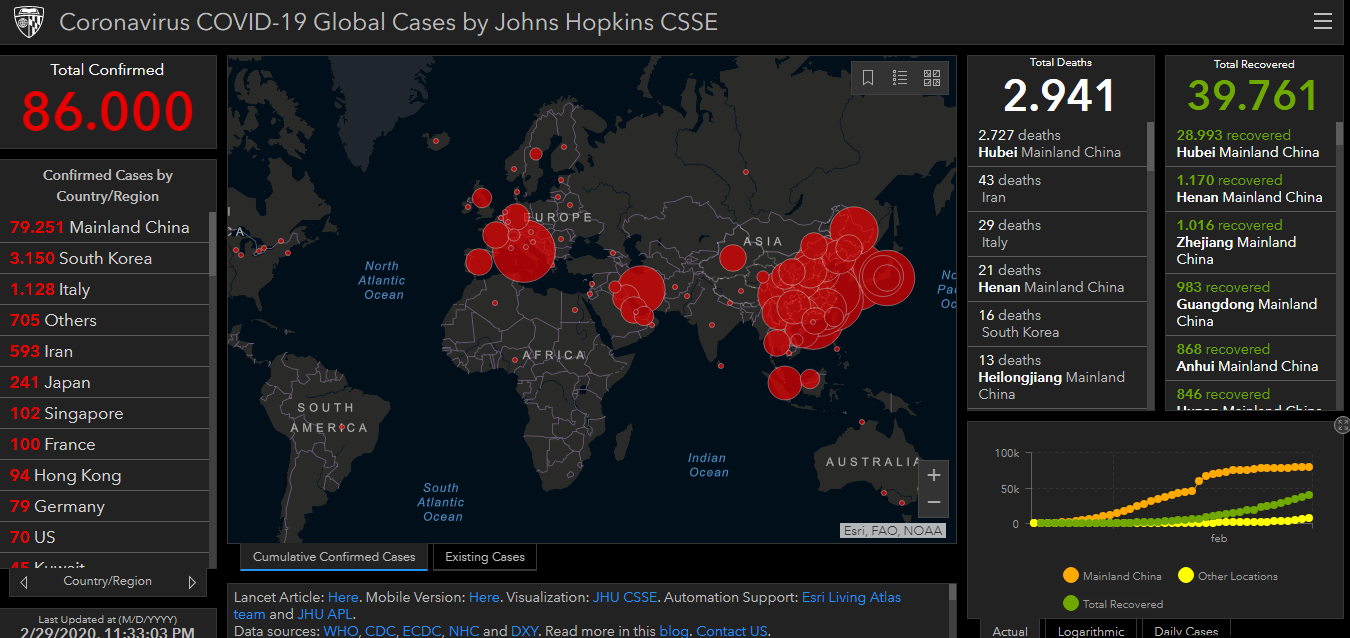Click the Contact US link
The height and width of the screenshot is (638, 1350).
[732, 631]
